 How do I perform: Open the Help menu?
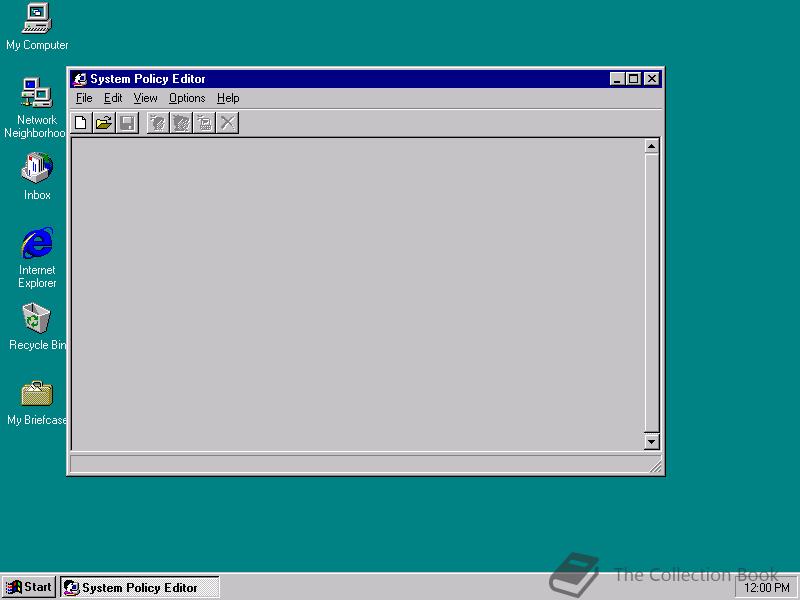228,98
